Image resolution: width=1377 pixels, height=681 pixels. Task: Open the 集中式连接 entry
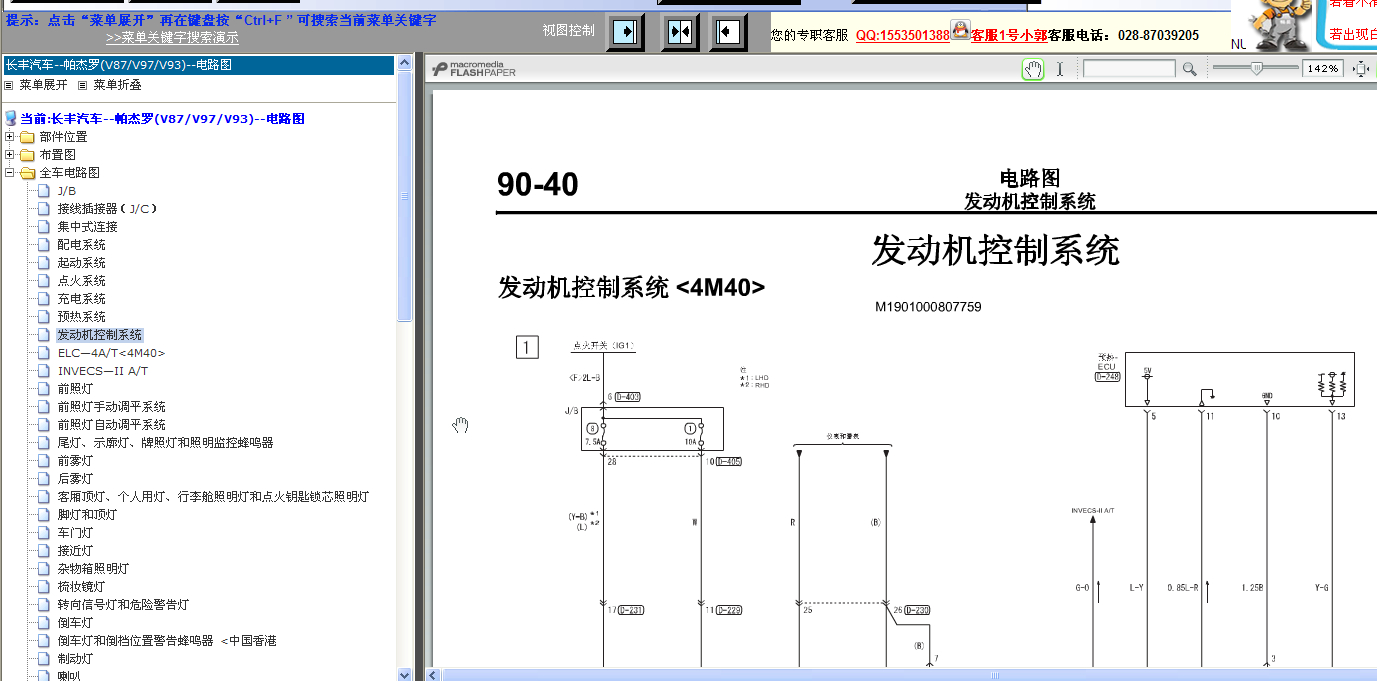coord(87,226)
